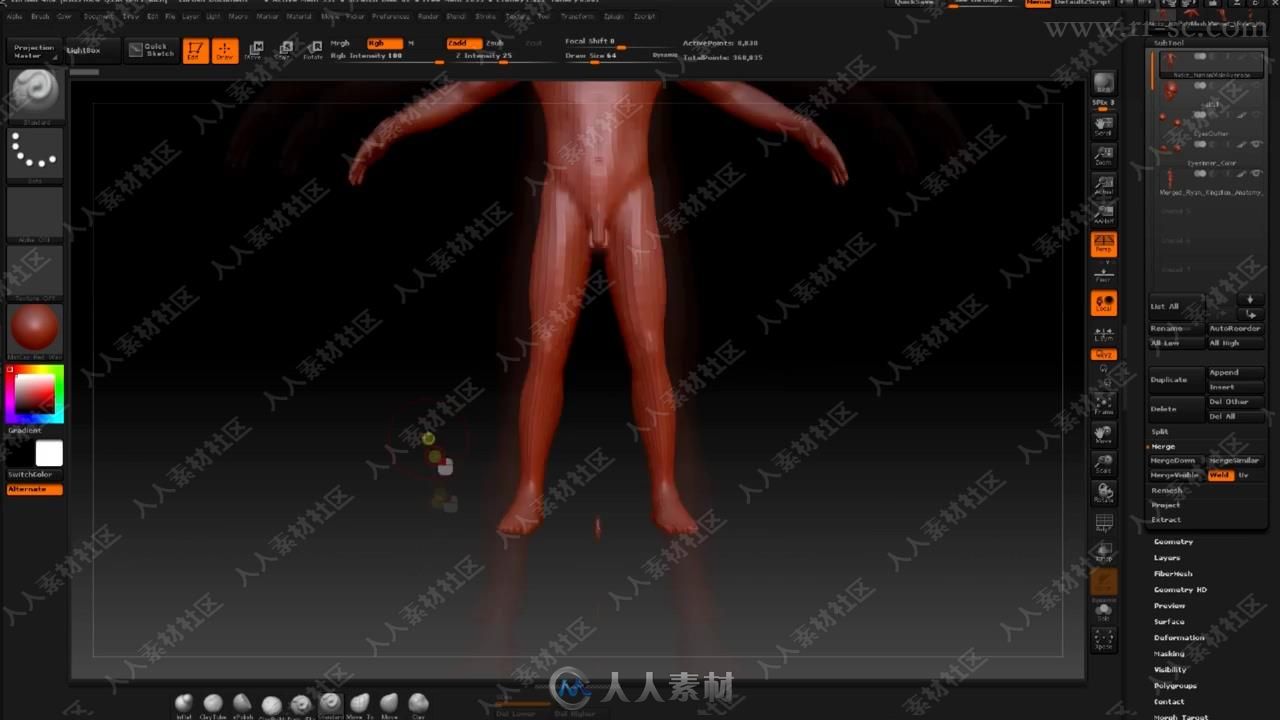Screen dimensions: 1280x720
Task: Click the Move view icon in right shelf
Action: pyautogui.click(x=1104, y=433)
